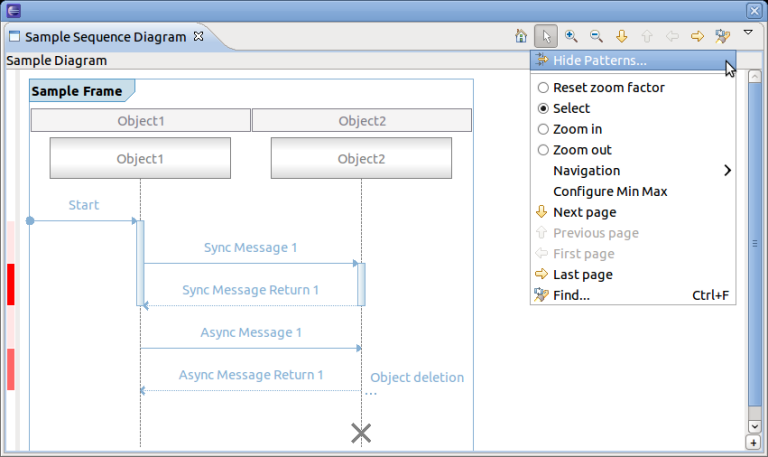This screenshot has height=457, width=768.
Task: Activate the Select arrow tool in toolbar
Action: (x=546, y=37)
